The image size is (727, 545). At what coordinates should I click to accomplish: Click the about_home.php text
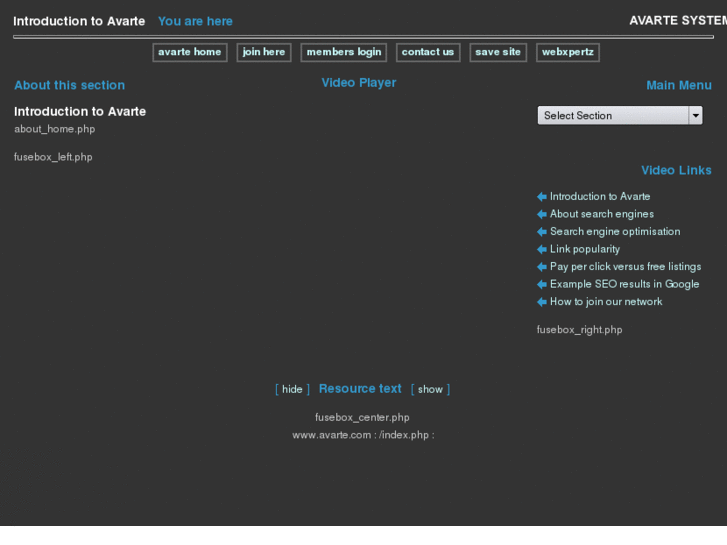point(55,129)
